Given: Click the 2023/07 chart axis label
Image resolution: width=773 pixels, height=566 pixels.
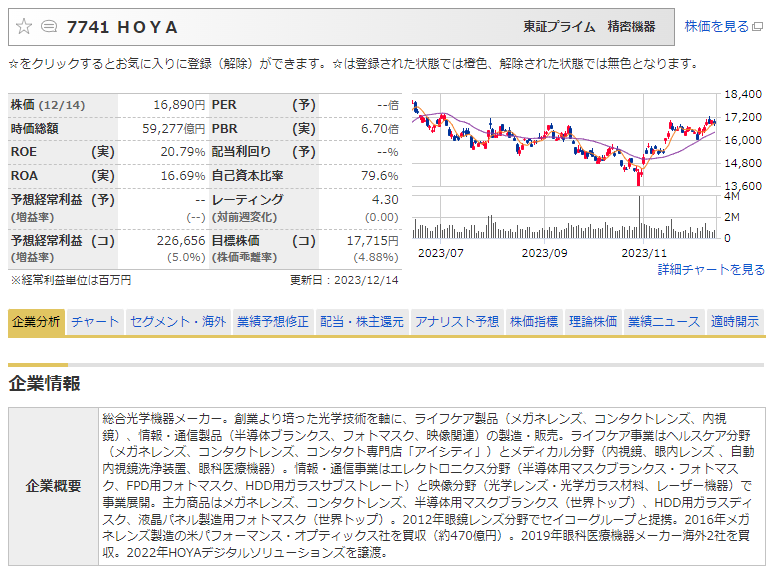Looking at the screenshot, I should click(x=441, y=253).
